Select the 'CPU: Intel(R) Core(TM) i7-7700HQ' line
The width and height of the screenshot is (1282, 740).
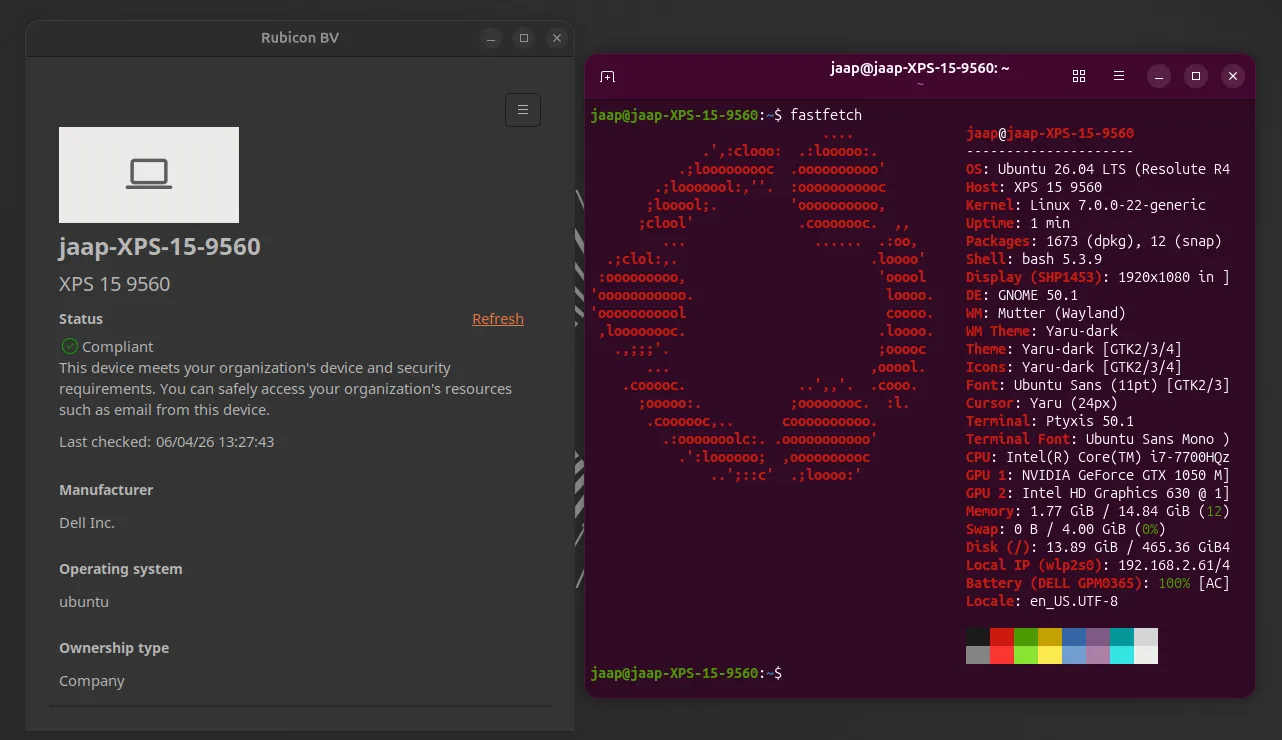point(1098,457)
